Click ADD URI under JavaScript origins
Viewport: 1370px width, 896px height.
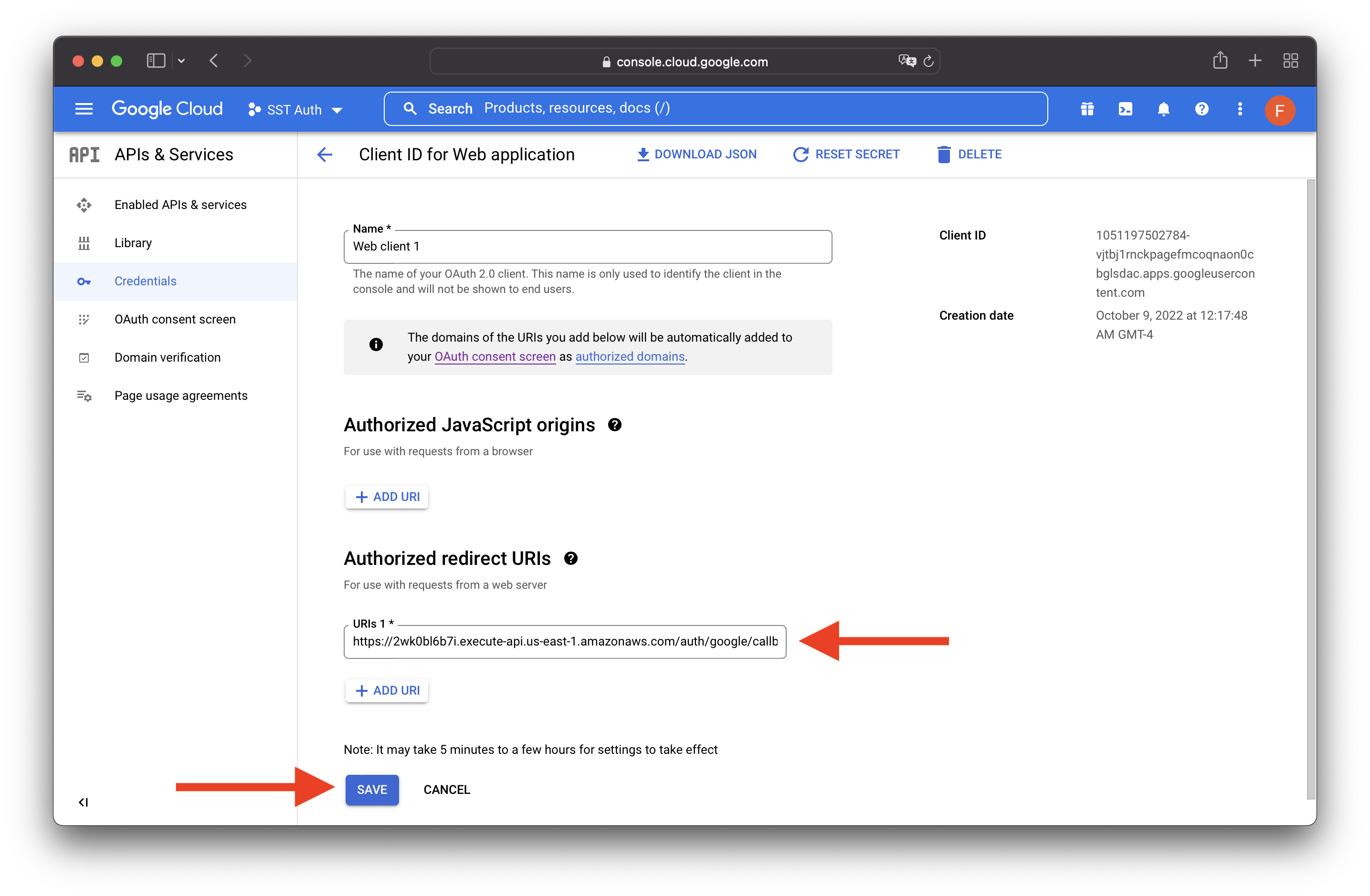387,497
